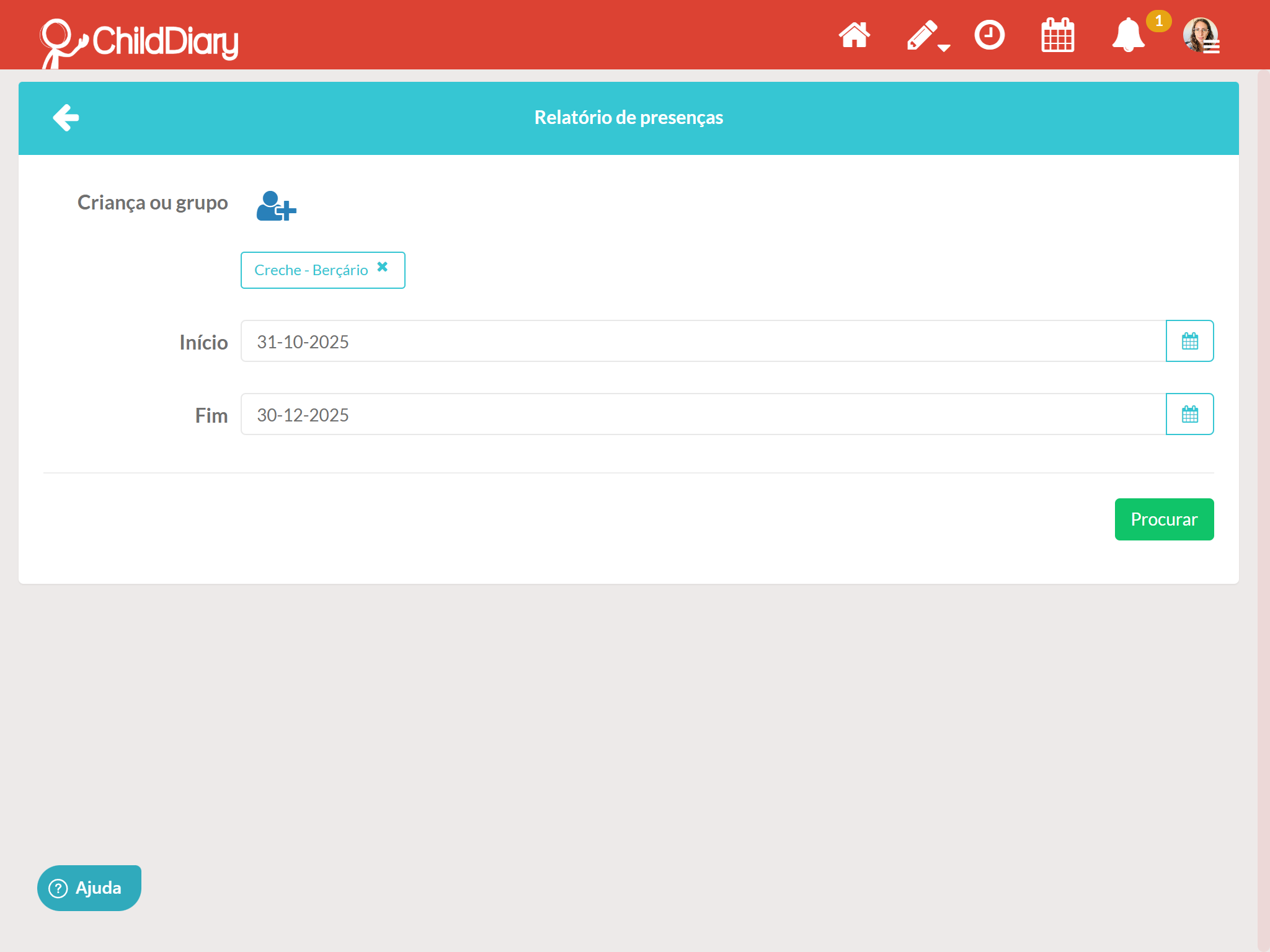The height and width of the screenshot is (952, 1270).
Task: Open the calendar icon in header
Action: coord(1057,35)
